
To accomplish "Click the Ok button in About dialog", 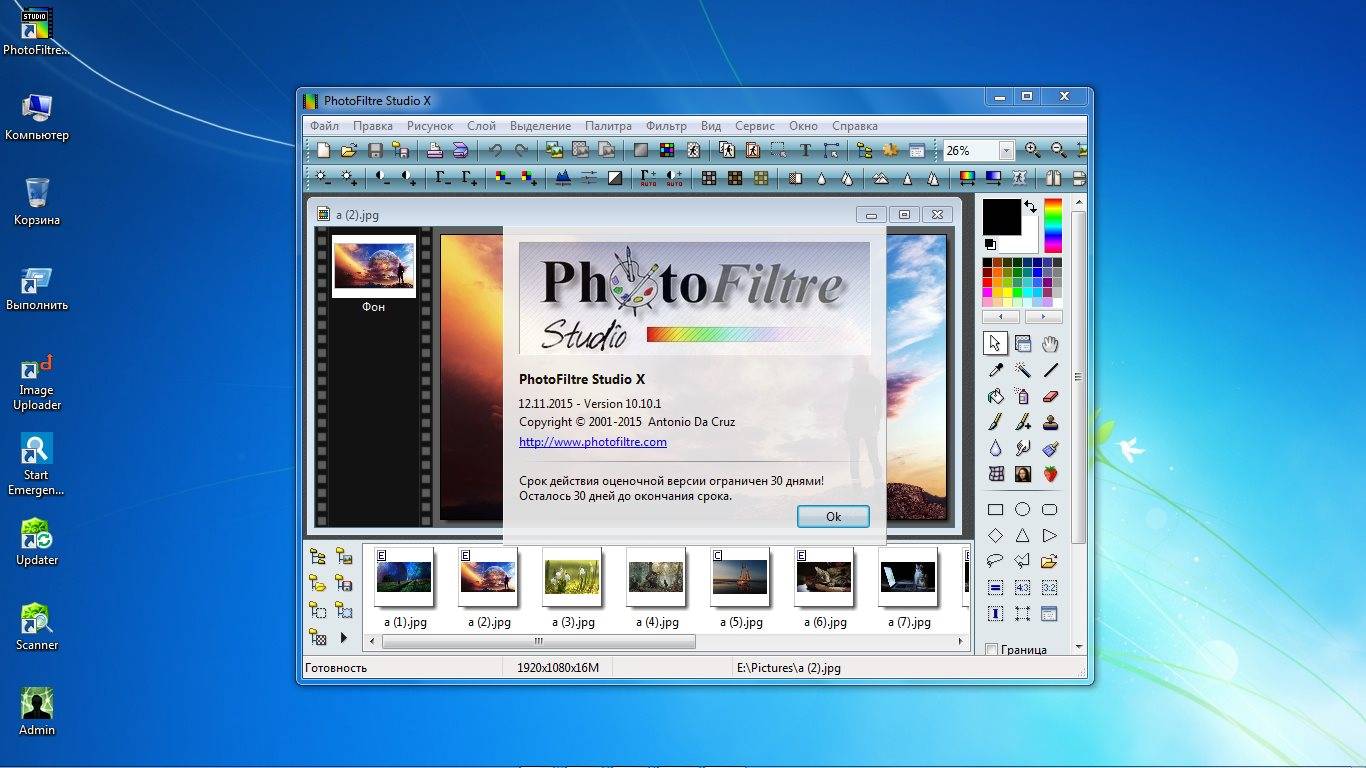I will point(833,516).
